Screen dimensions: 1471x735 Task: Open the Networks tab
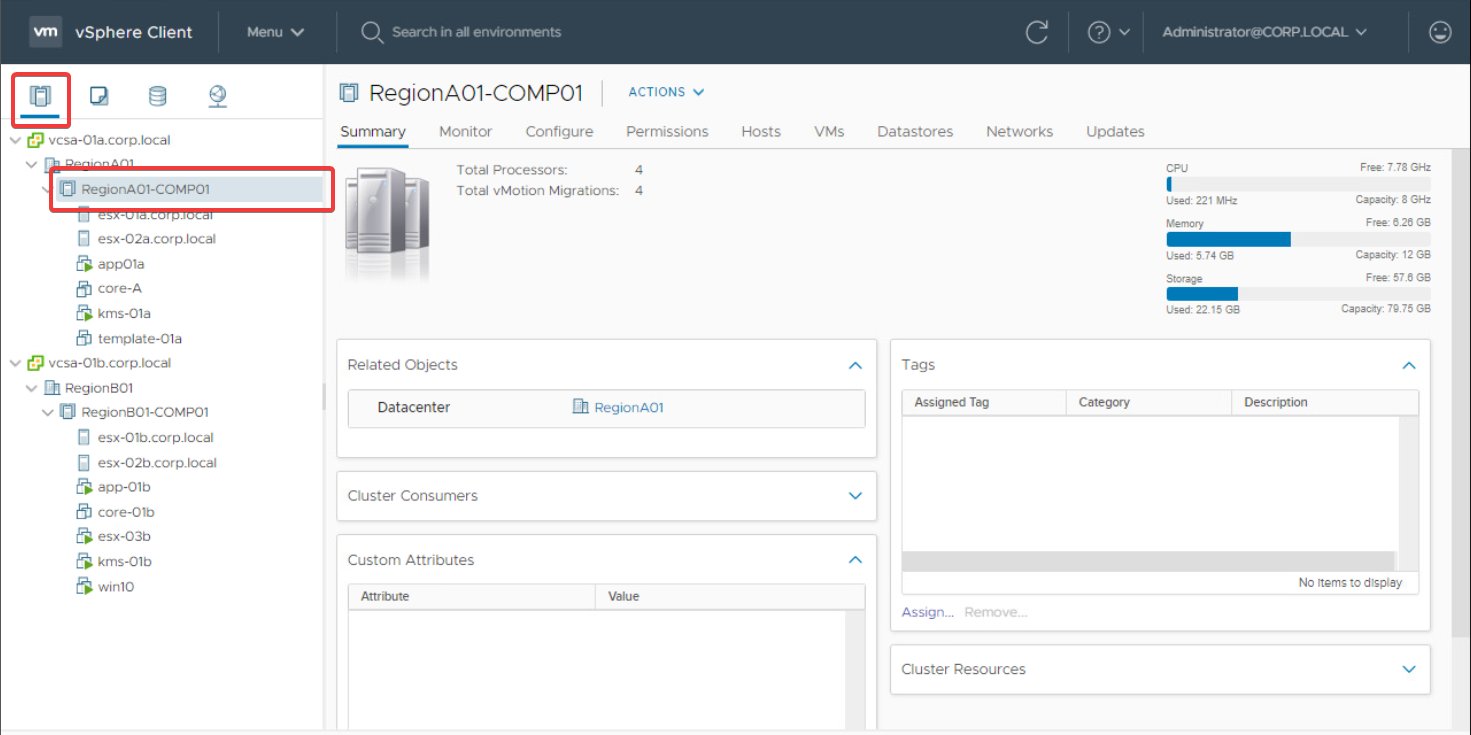pyautogui.click(x=1019, y=132)
